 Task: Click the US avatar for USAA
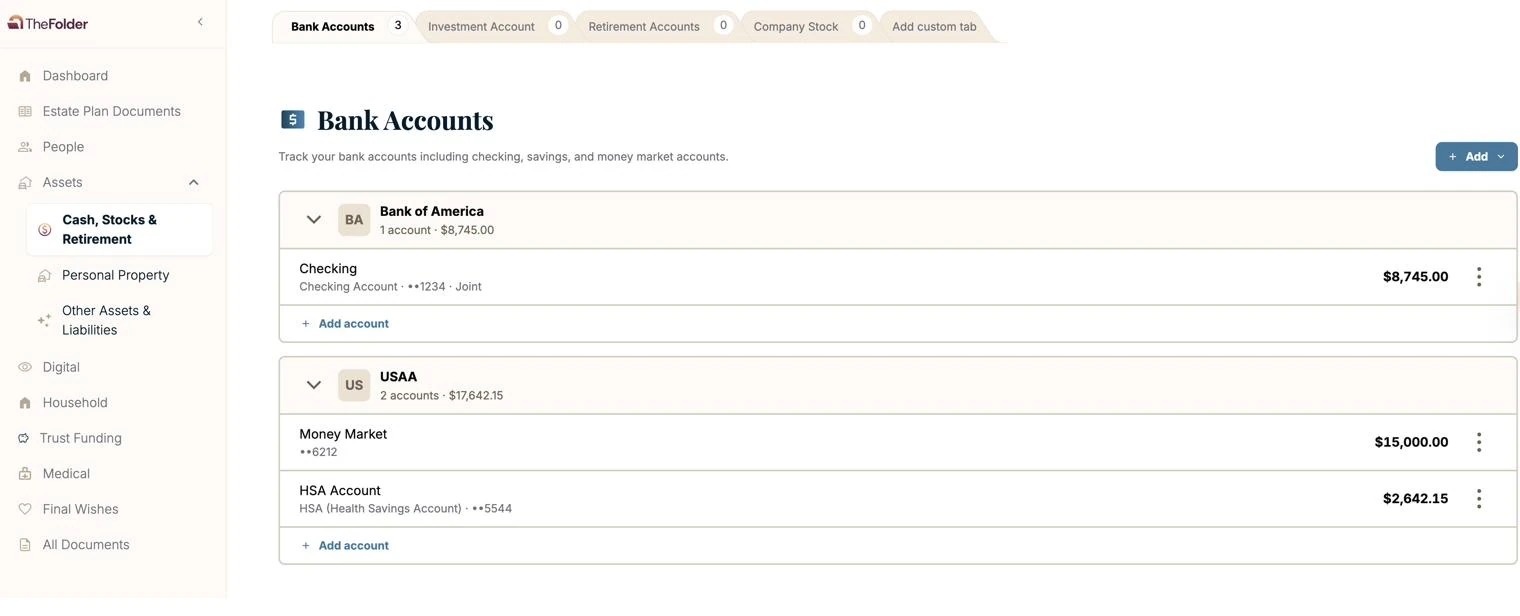[354, 386]
